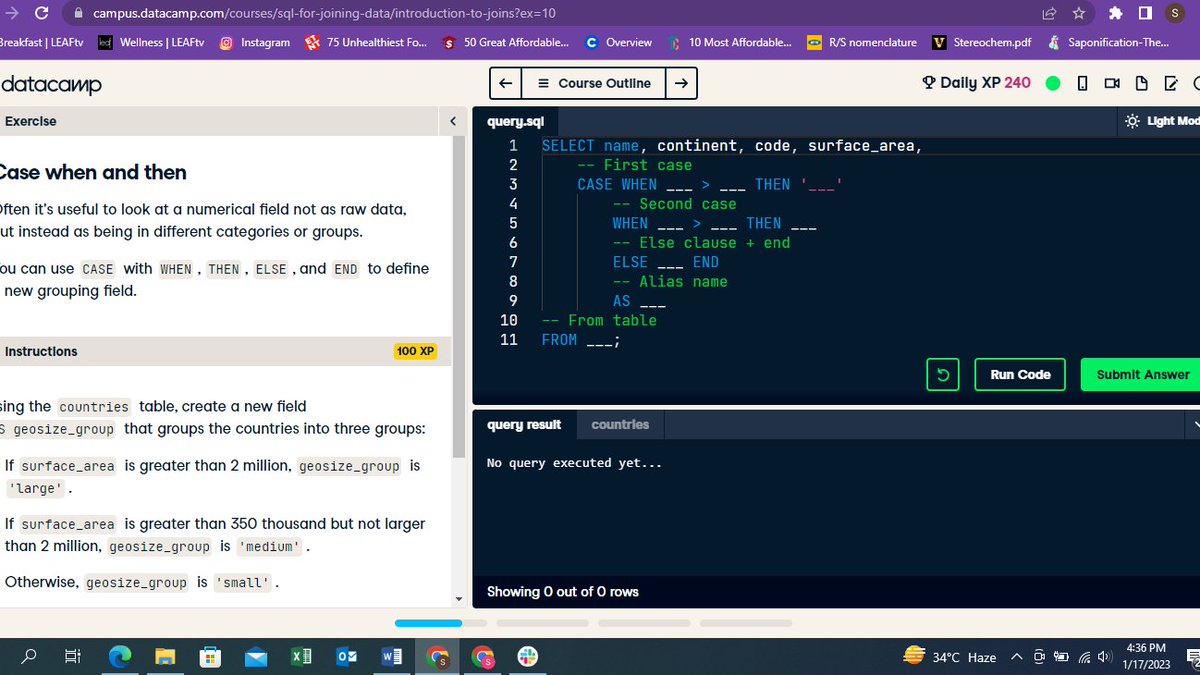Switch to the countries table tab
Image resolution: width=1200 pixels, height=675 pixels.
[620, 425]
